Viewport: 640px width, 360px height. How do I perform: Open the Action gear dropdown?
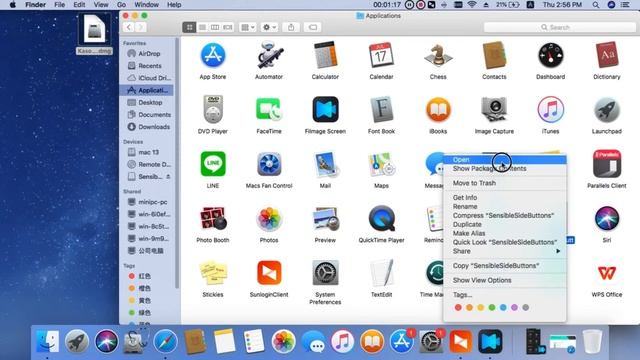(x=269, y=27)
